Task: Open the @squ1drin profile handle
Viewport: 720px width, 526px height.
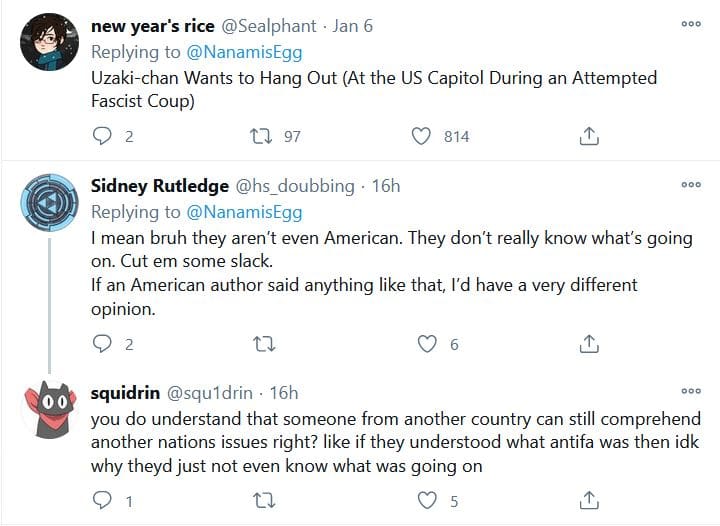Action: point(209,393)
